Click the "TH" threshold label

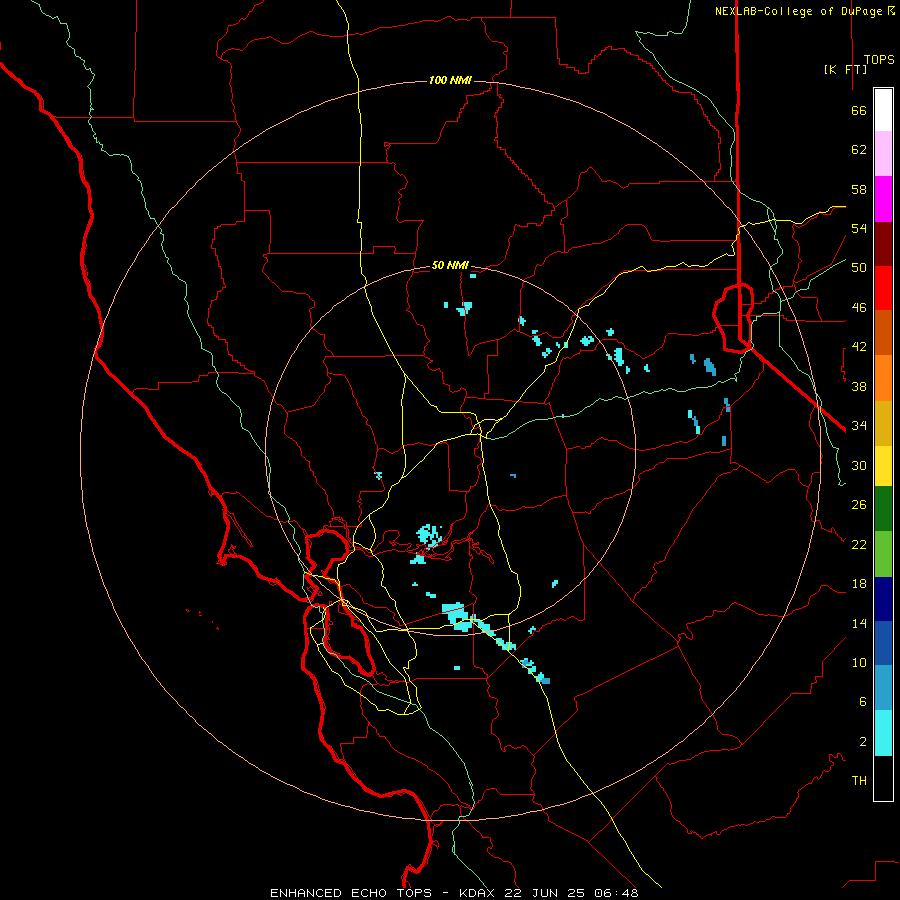pos(859,781)
